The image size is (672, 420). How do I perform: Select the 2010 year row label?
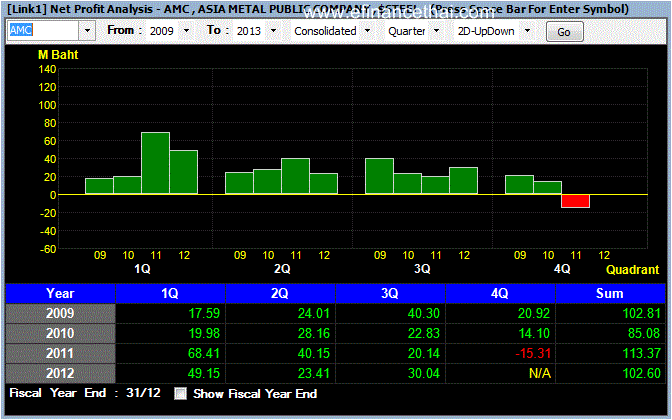coord(60,333)
